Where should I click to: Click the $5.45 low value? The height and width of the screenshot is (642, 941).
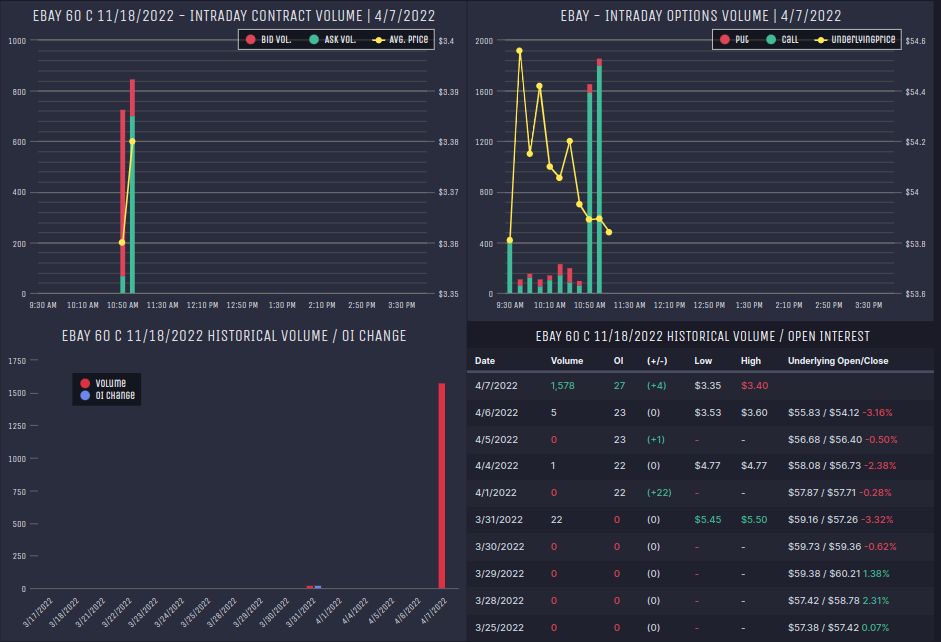tap(708, 520)
